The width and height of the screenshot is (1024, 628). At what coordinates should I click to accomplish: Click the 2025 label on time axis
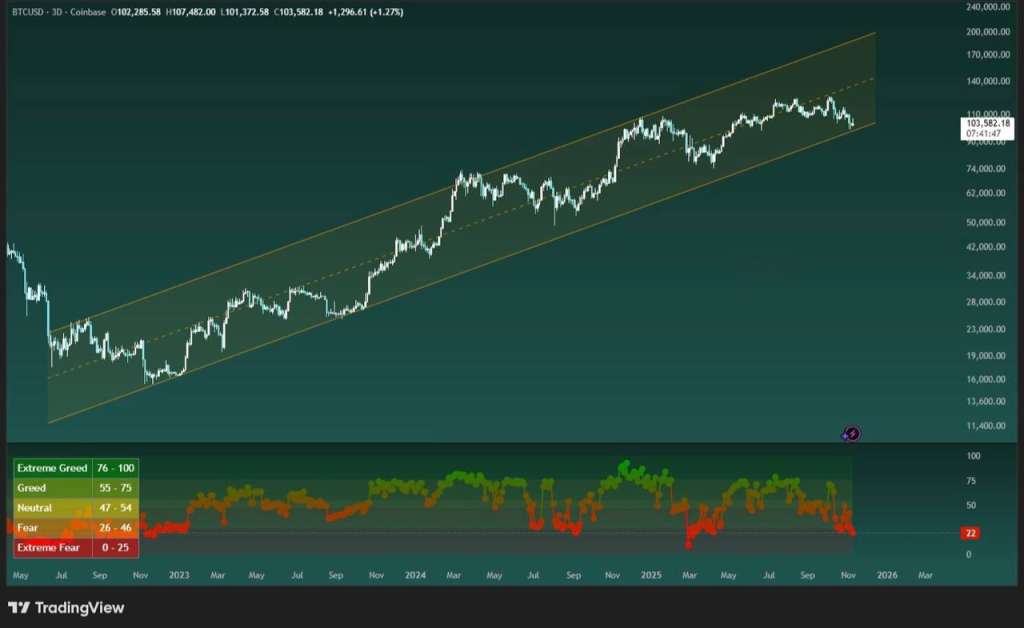(x=651, y=576)
